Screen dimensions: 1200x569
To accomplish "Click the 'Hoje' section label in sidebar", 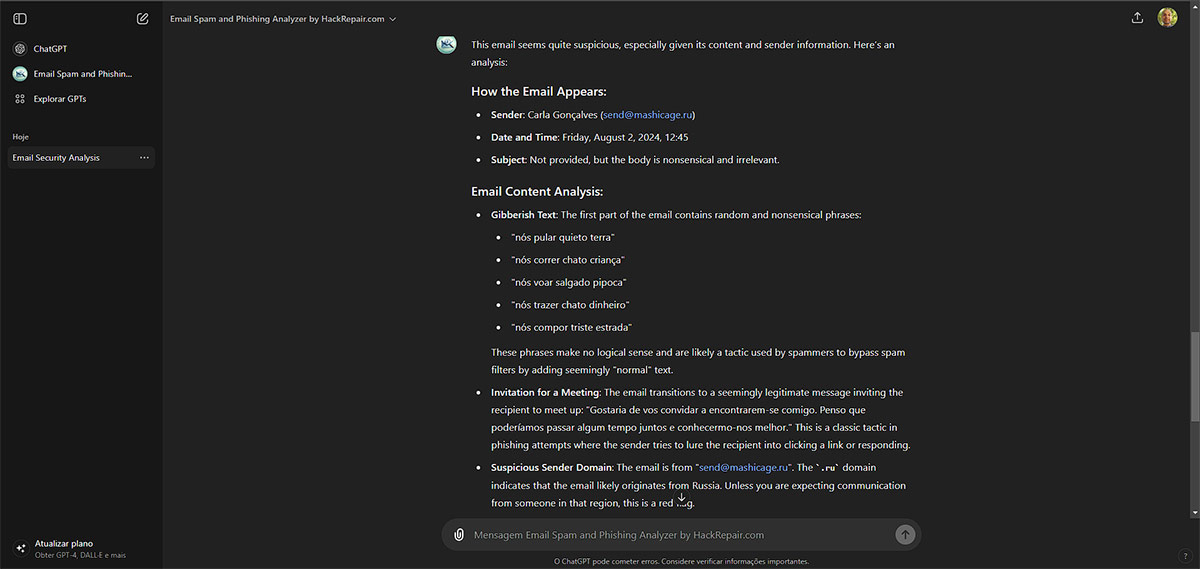I will (x=21, y=136).
